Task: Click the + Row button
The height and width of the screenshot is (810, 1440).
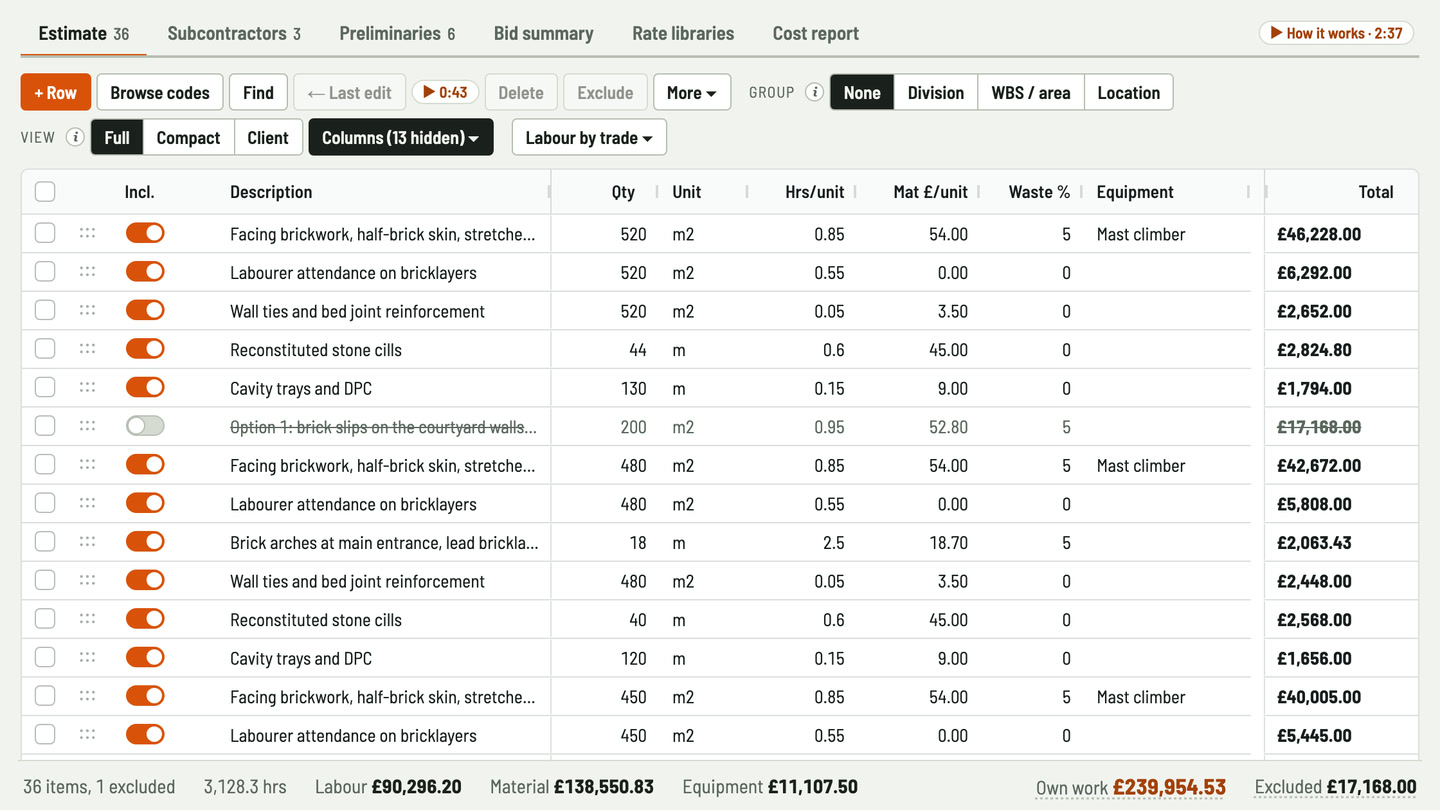Action: pyautogui.click(x=56, y=92)
